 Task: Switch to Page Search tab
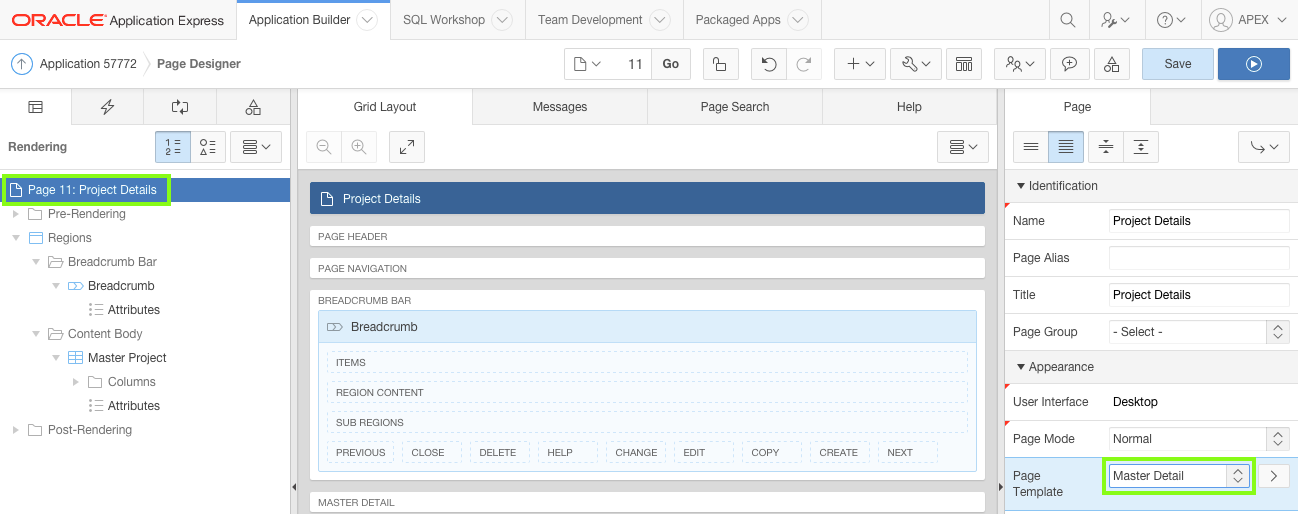(735, 107)
